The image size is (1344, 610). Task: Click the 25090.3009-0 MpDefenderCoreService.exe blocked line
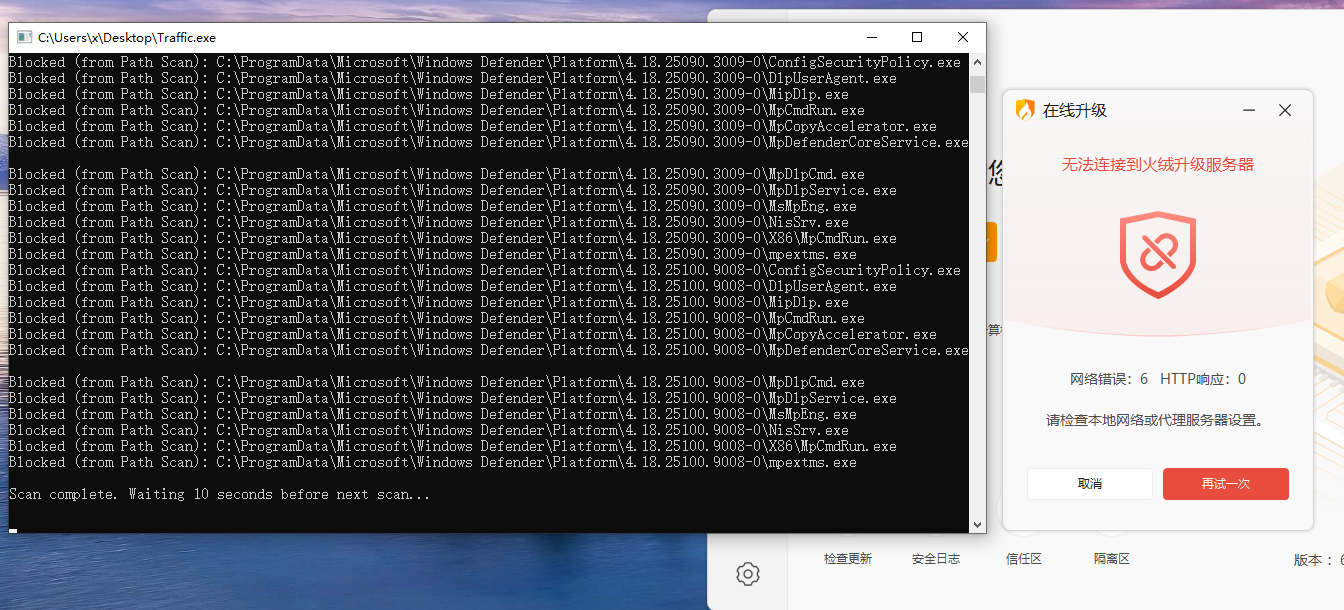[x=488, y=142]
